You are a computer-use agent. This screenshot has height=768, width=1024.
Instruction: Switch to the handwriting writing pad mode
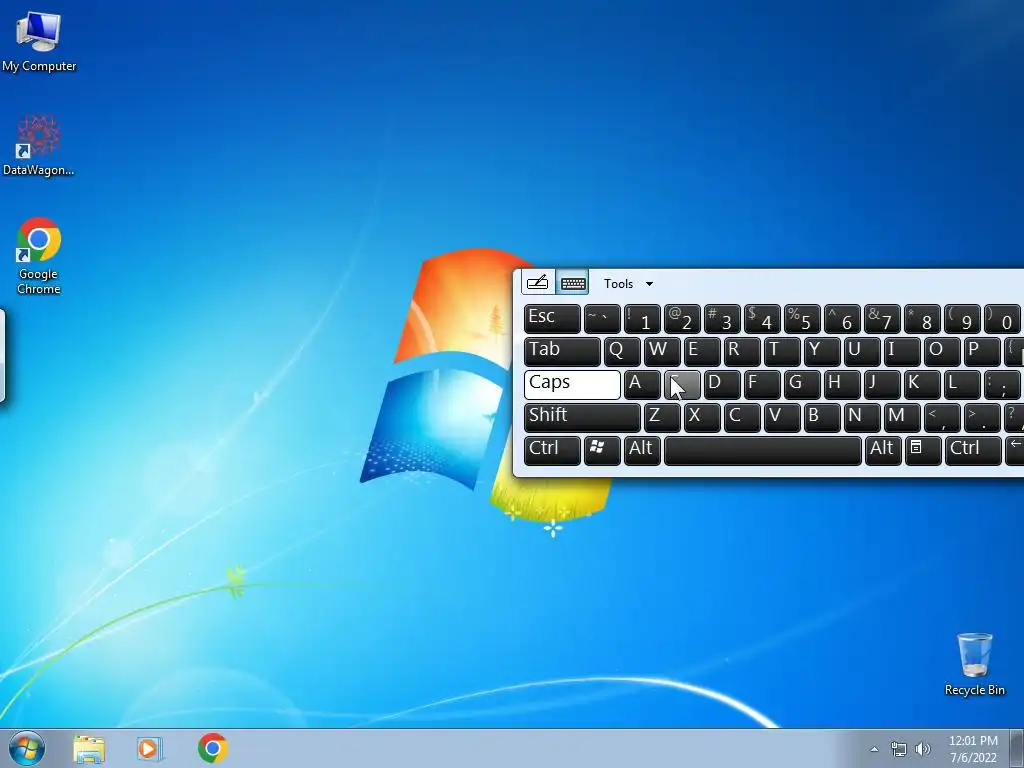click(x=538, y=283)
